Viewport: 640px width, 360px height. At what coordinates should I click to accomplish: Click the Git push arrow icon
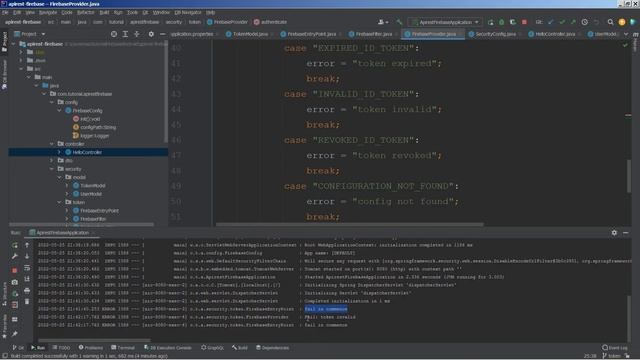tap(573, 22)
